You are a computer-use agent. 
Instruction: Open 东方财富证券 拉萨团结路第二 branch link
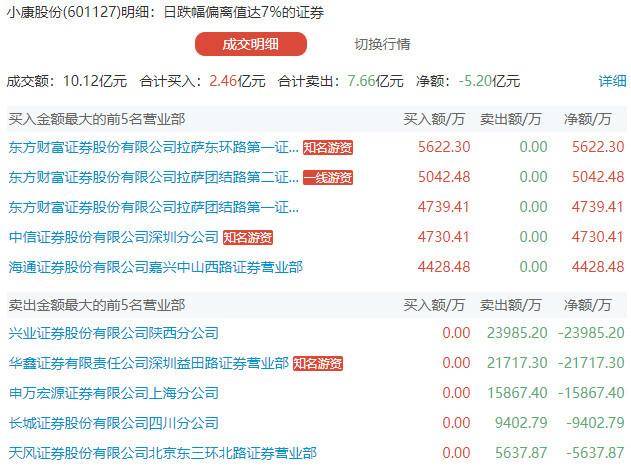(x=153, y=177)
